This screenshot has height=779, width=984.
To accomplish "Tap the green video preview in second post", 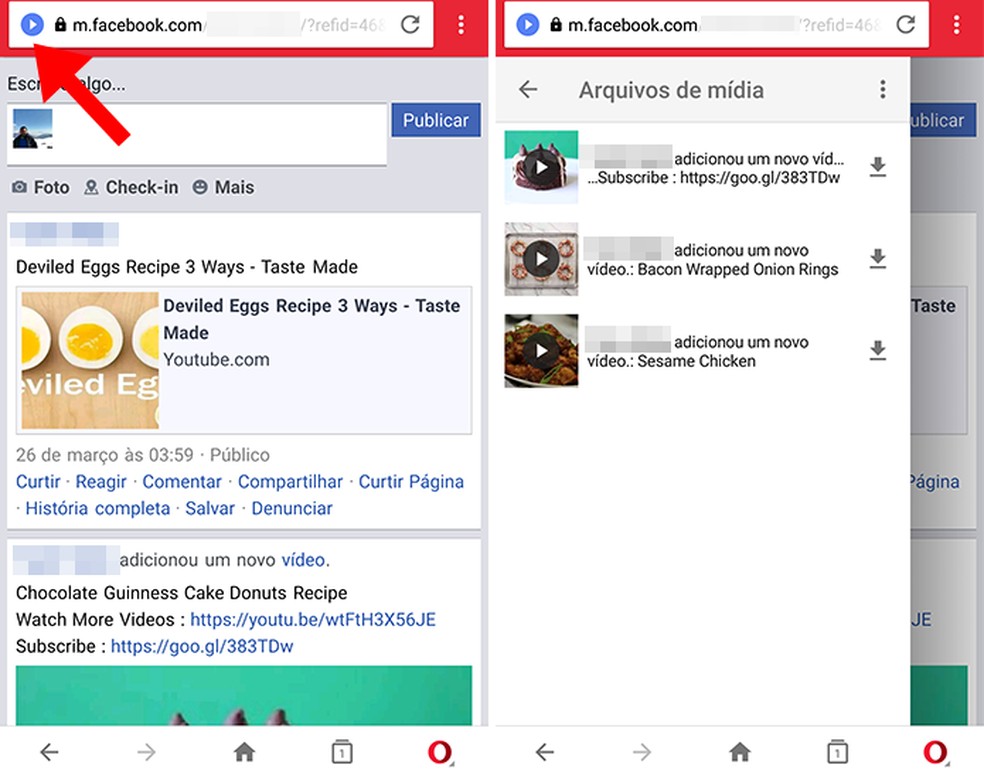I will point(244,696).
